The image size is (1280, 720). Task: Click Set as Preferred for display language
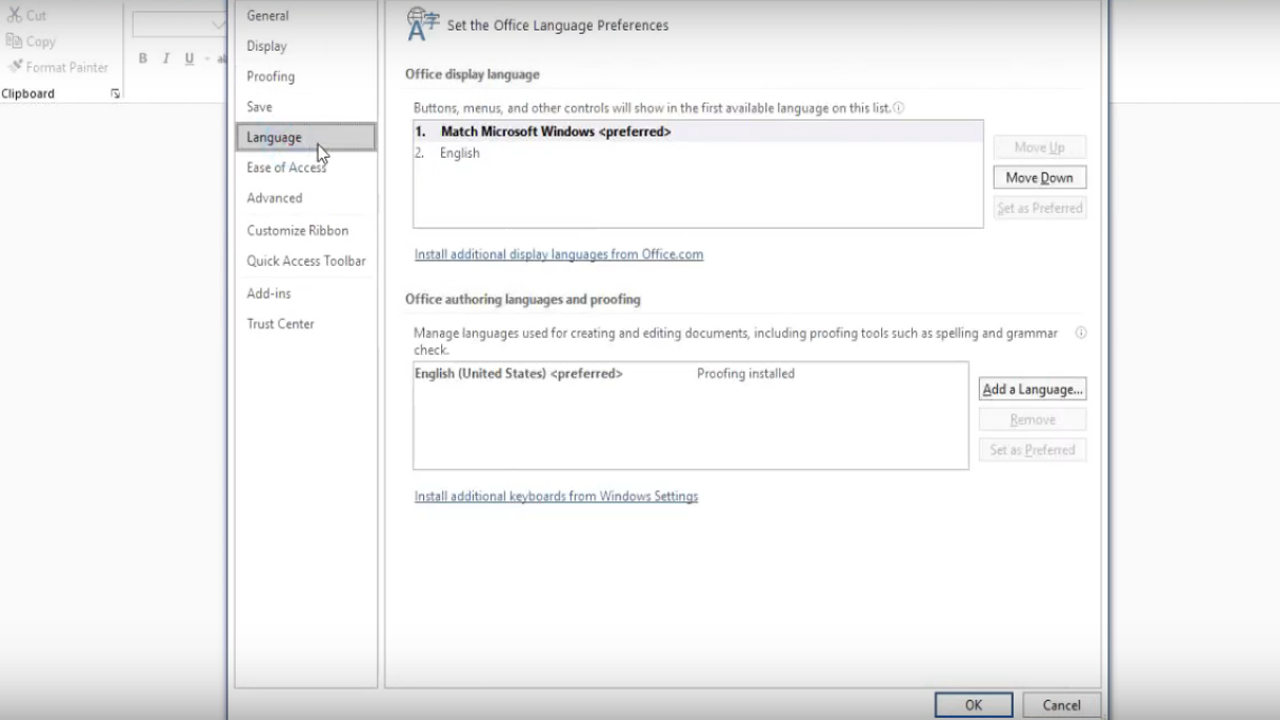(1040, 208)
